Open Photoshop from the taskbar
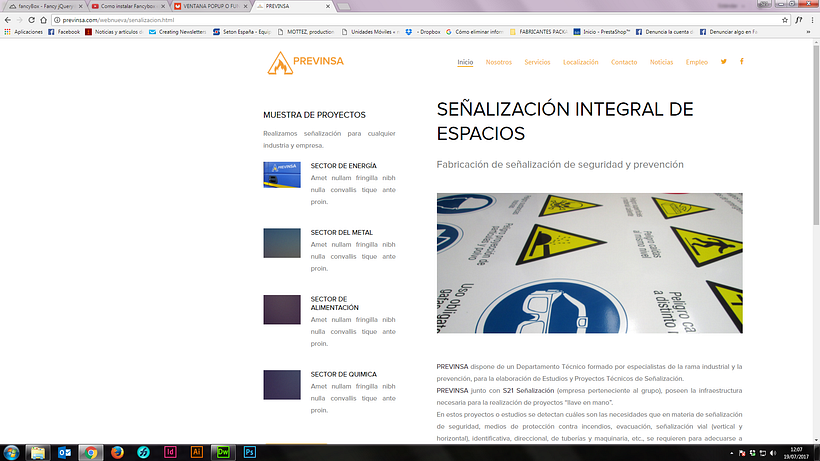 point(250,452)
